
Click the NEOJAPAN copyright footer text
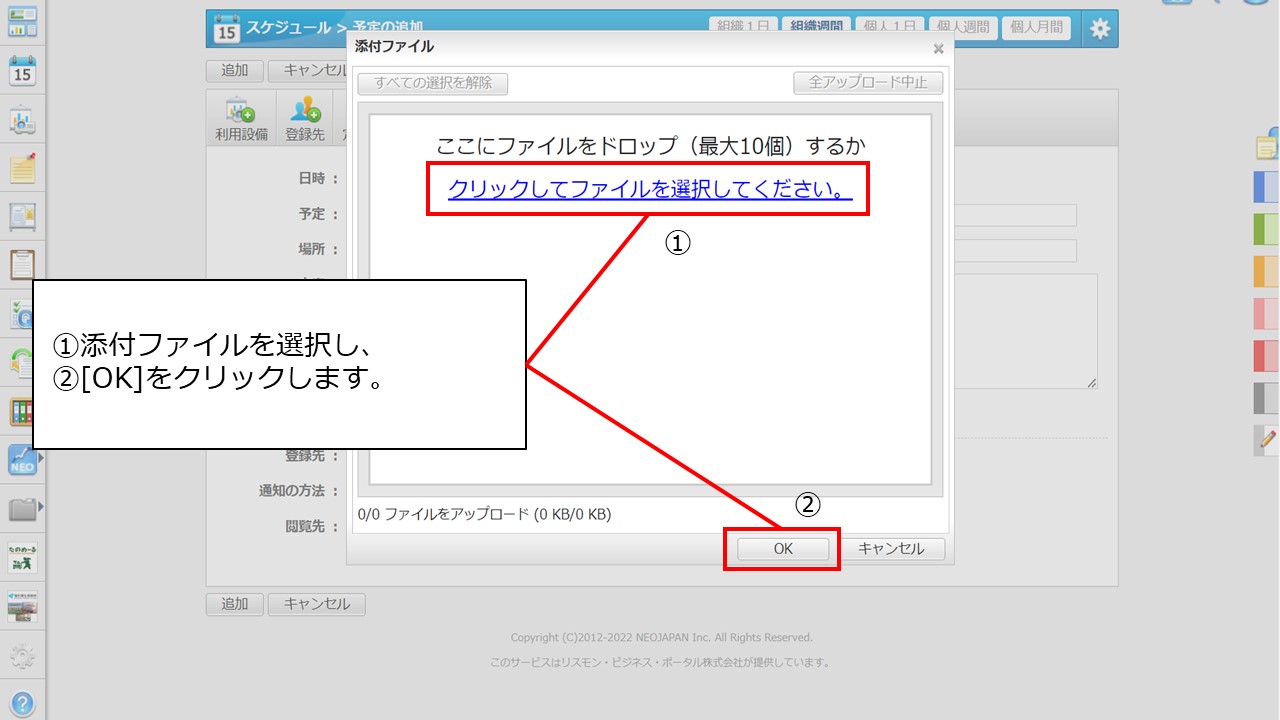click(662, 637)
